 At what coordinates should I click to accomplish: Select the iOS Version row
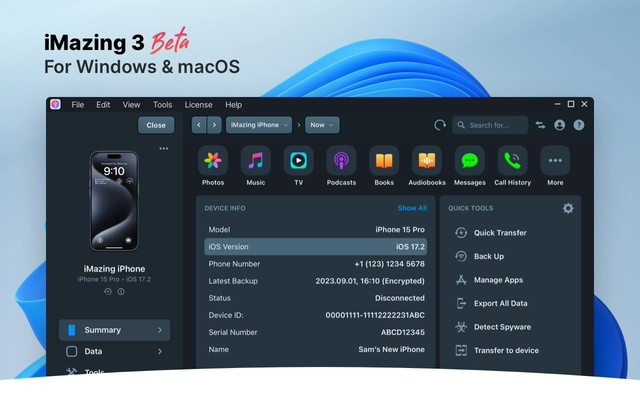316,247
